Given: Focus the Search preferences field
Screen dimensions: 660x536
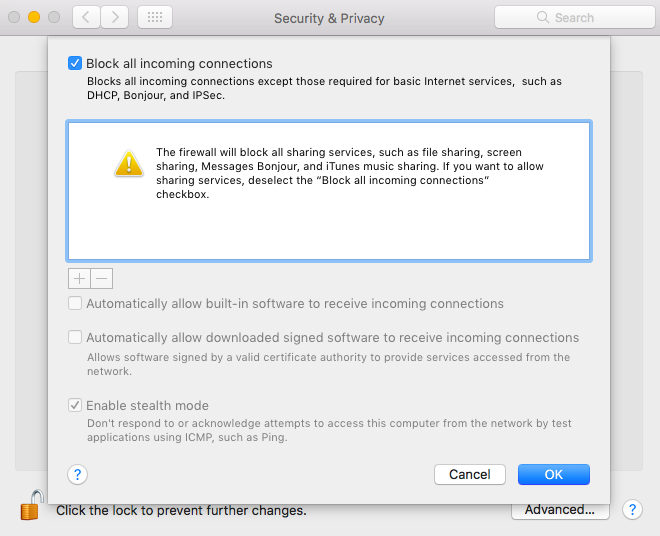Looking at the screenshot, I should coord(575,17).
